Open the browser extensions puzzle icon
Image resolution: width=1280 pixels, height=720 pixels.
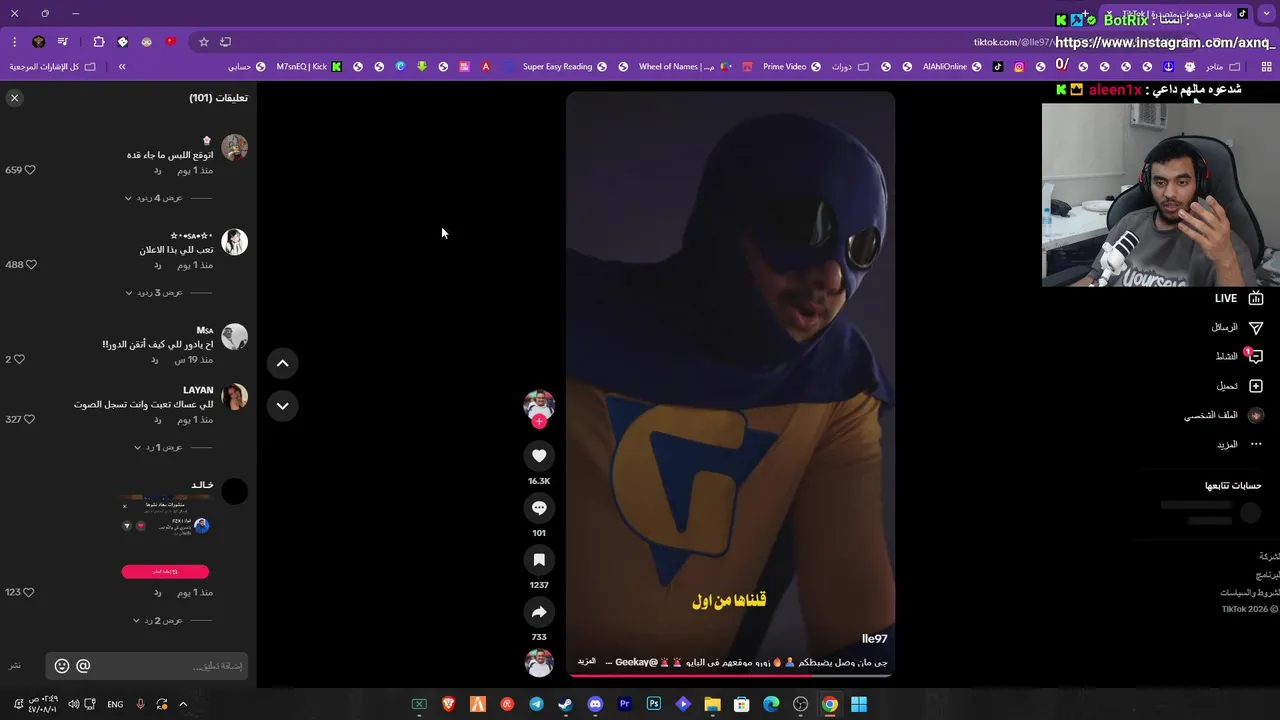98,42
